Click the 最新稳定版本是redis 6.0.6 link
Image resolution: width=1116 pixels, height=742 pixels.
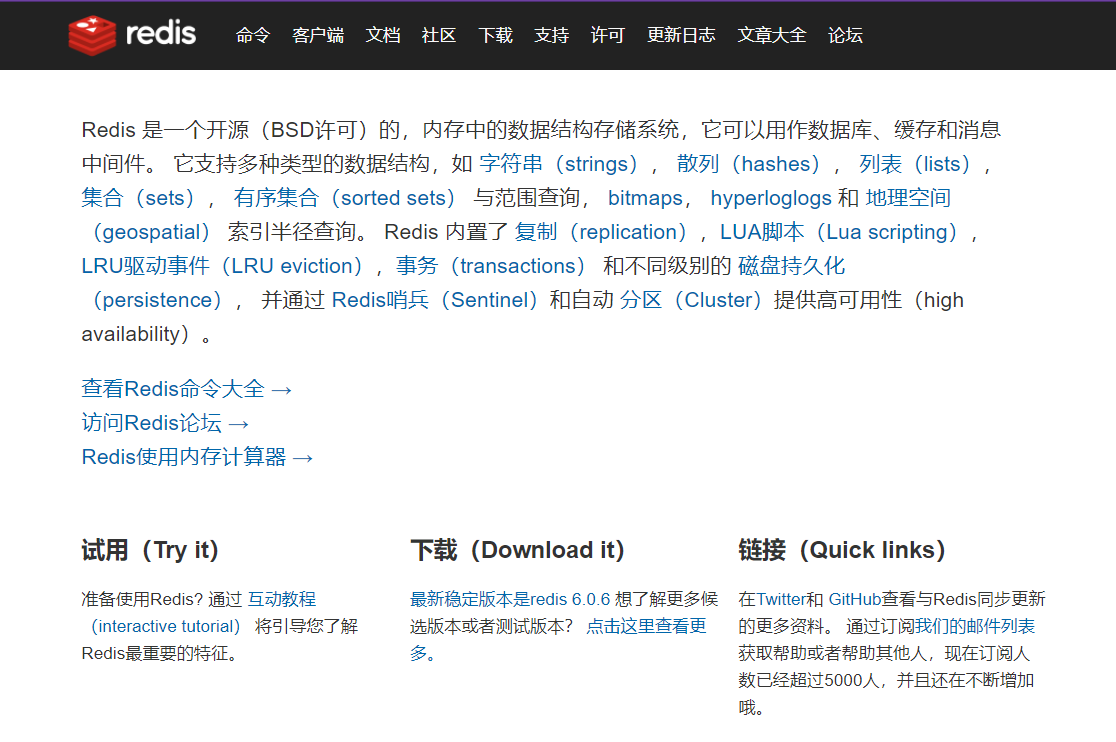(x=510, y=600)
